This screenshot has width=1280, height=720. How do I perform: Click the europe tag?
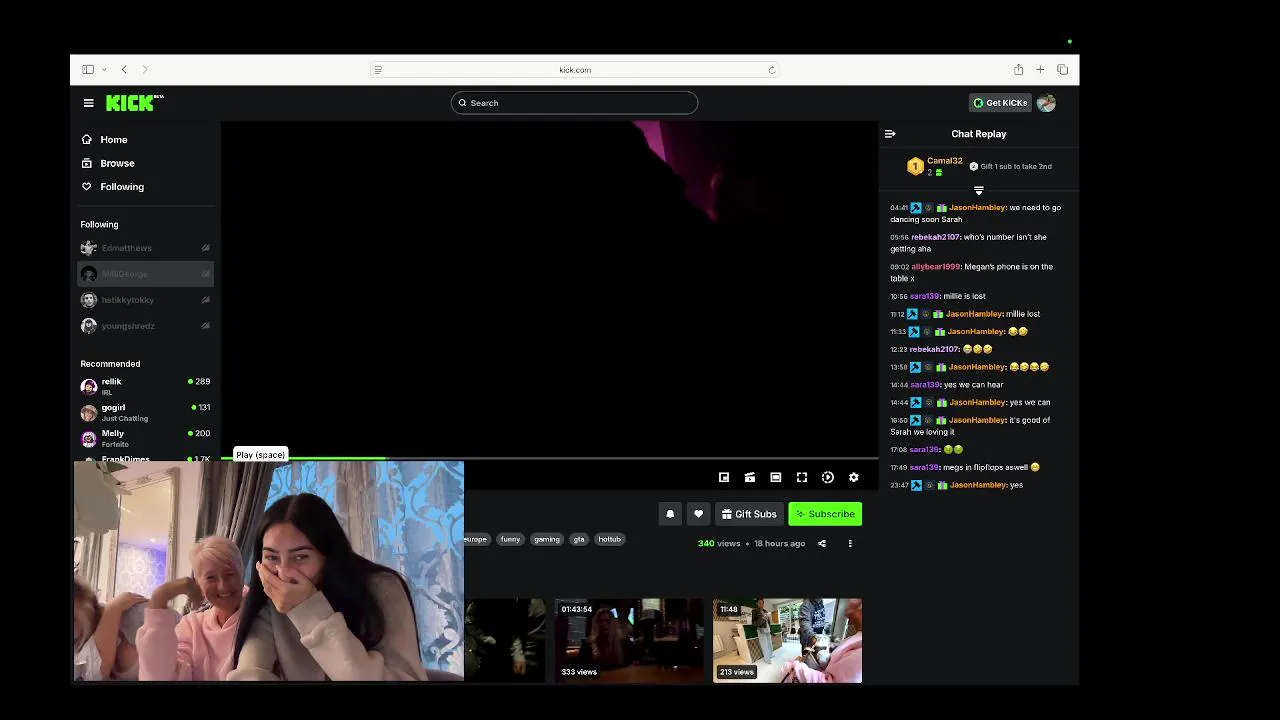(x=476, y=539)
